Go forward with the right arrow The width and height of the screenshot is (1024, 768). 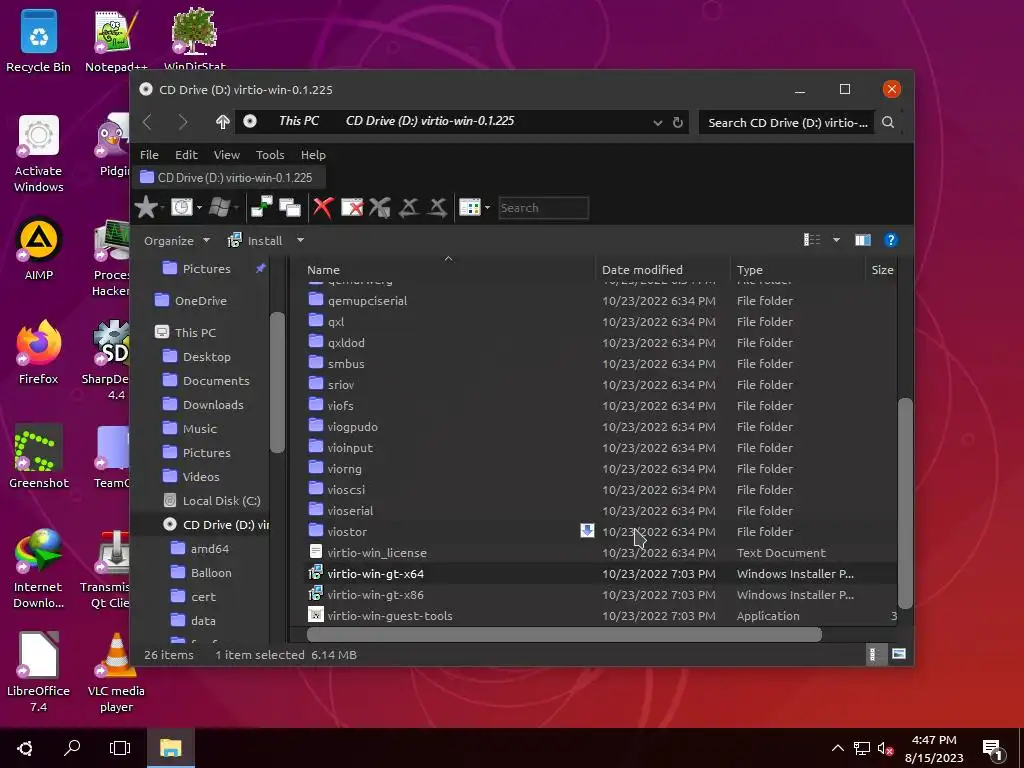coord(184,121)
